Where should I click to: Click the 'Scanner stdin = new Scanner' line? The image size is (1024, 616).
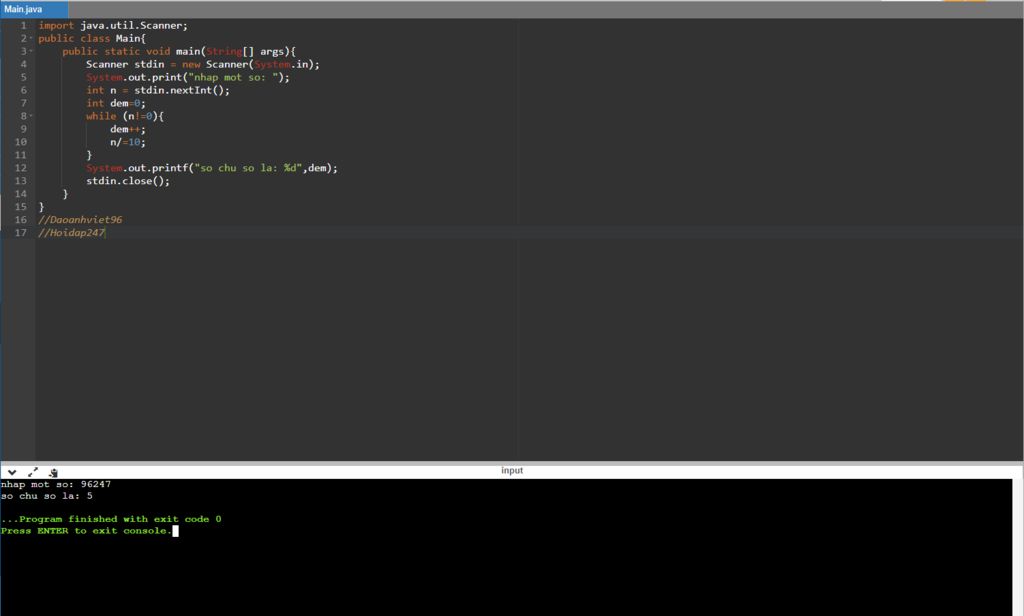click(203, 64)
